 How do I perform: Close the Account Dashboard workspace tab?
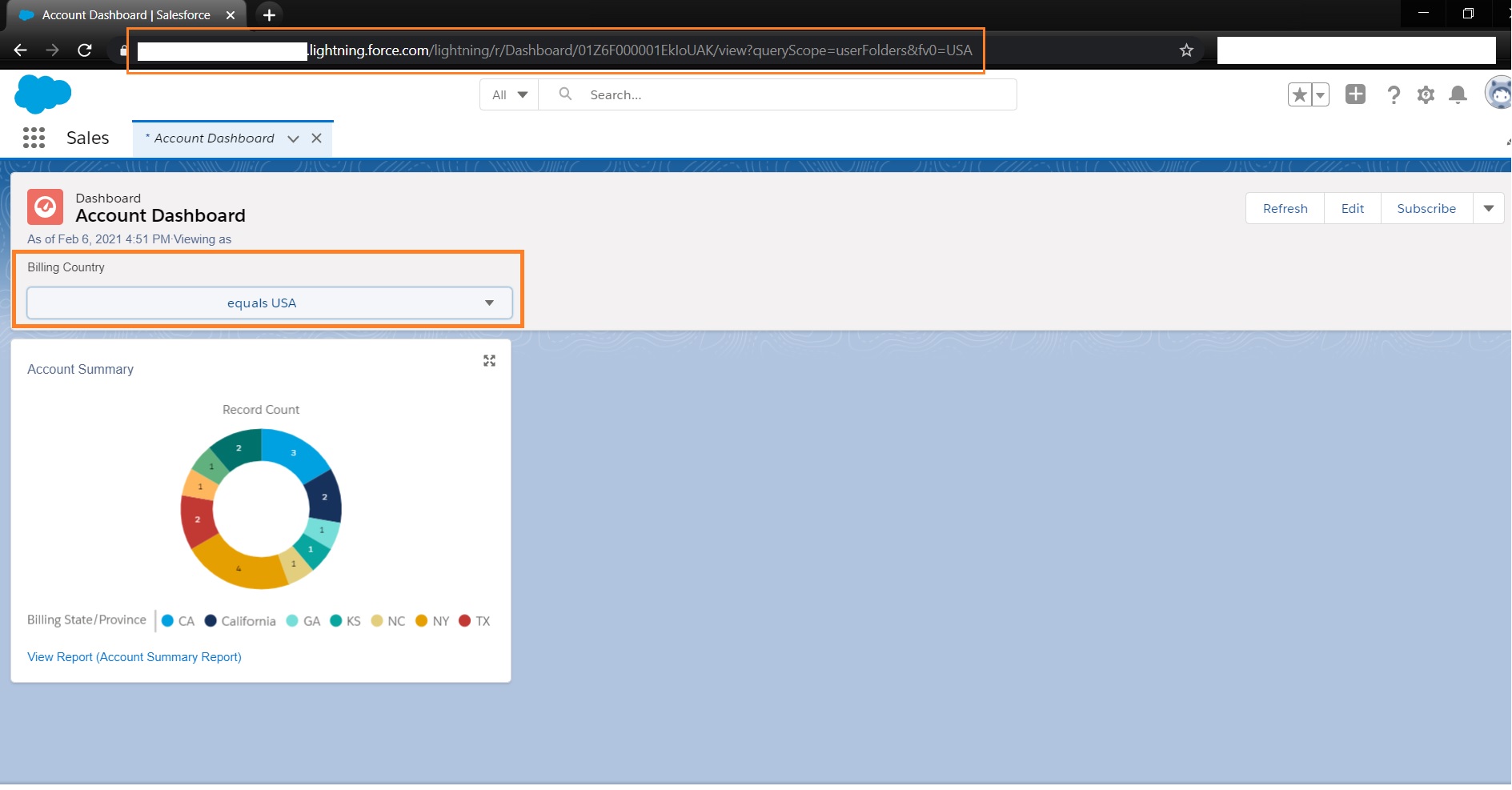point(316,138)
